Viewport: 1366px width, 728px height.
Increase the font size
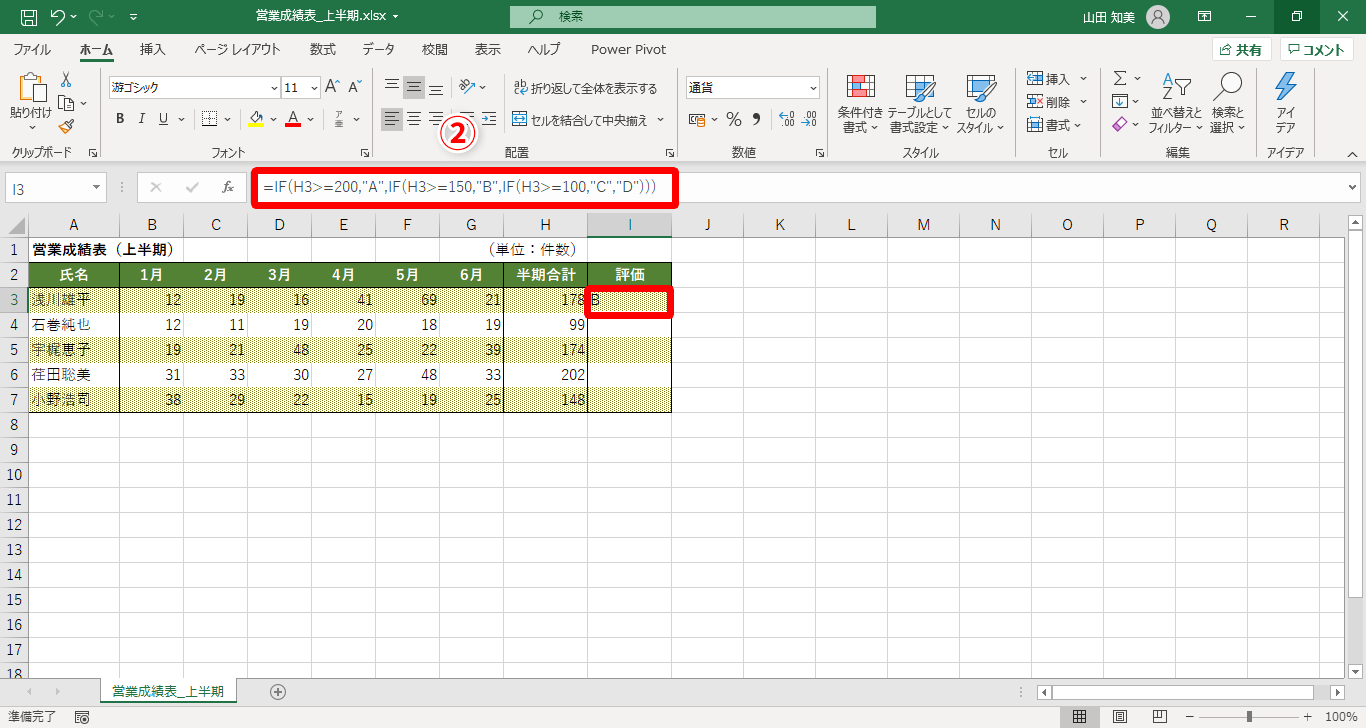tap(333, 87)
